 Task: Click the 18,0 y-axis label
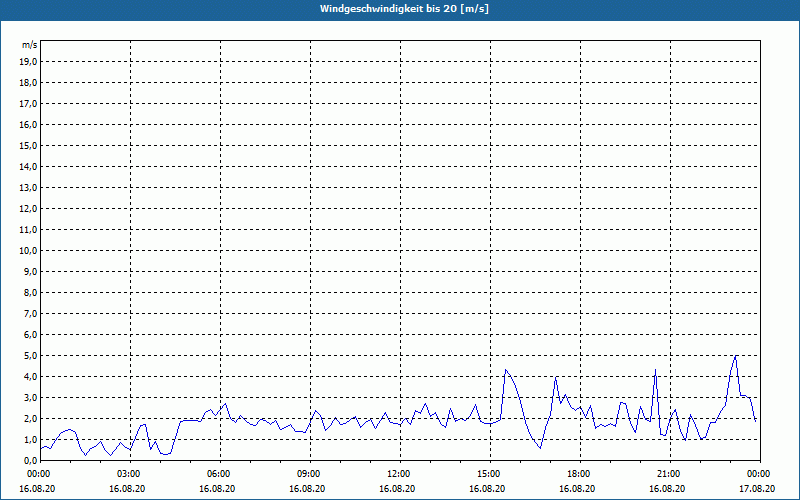click(x=28, y=83)
